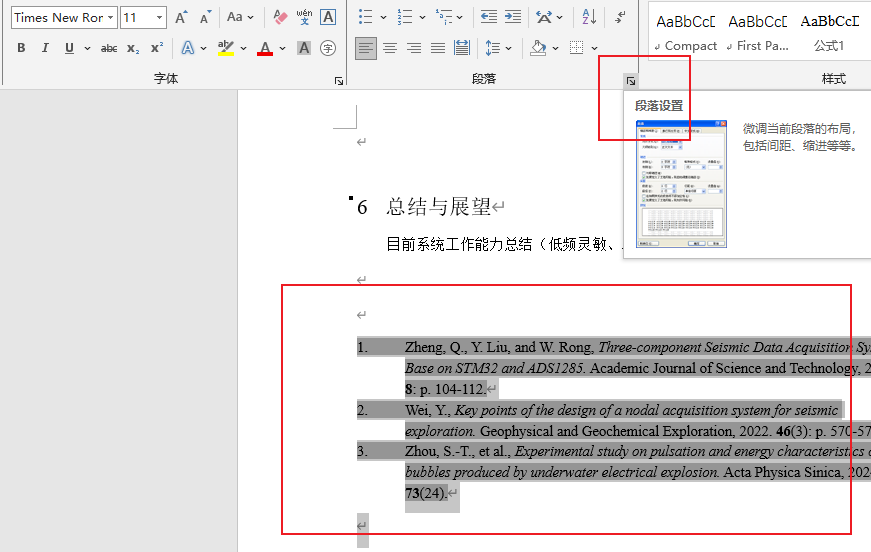The height and width of the screenshot is (552, 871).
Task: Click the page number 104-112 text
Action: (x=460, y=389)
